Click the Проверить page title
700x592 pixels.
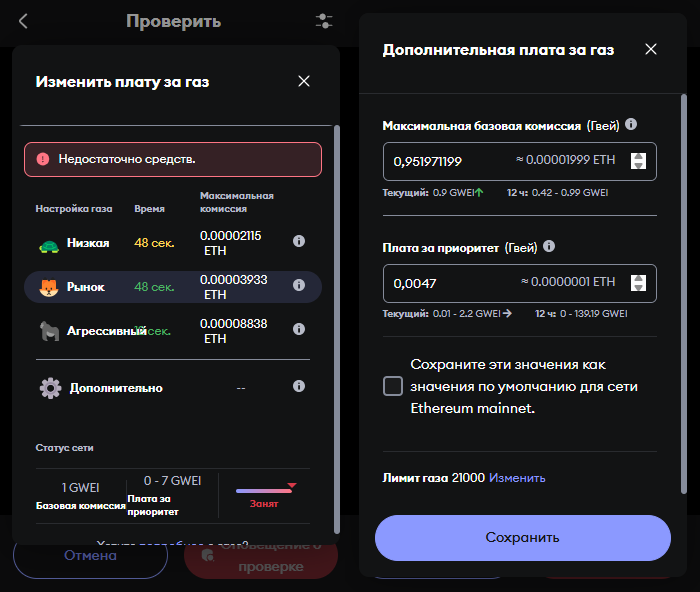tap(173, 21)
